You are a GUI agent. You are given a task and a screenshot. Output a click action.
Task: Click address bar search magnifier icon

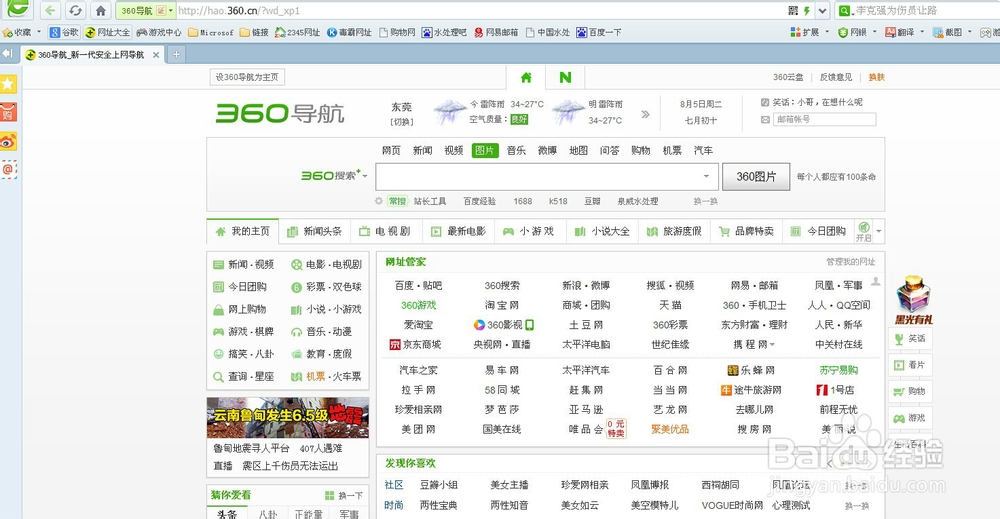click(x=844, y=10)
